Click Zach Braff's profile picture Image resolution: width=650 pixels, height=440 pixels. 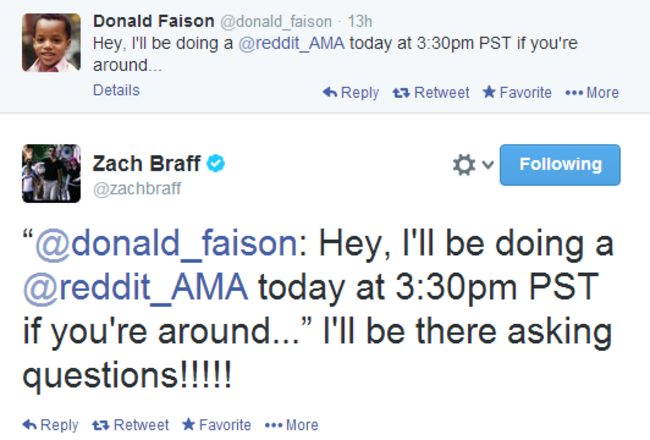(51, 173)
